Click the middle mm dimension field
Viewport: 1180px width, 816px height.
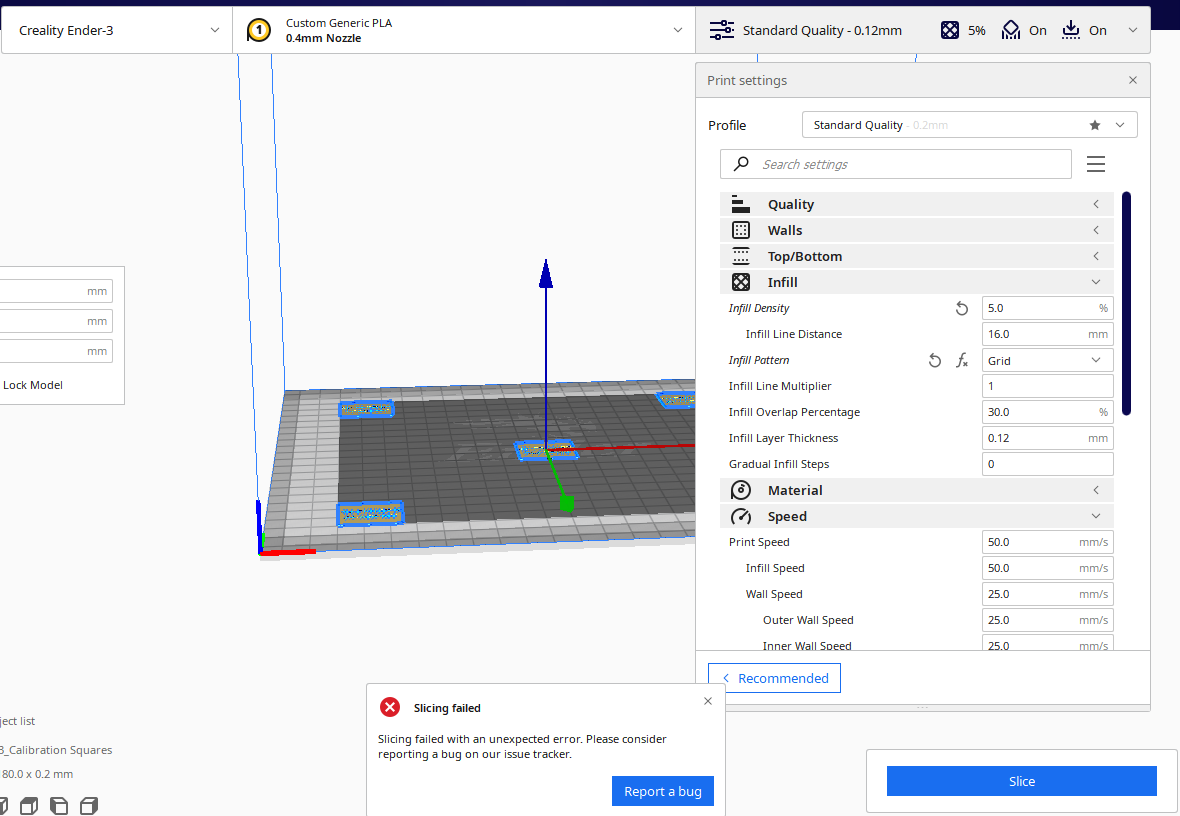56,321
